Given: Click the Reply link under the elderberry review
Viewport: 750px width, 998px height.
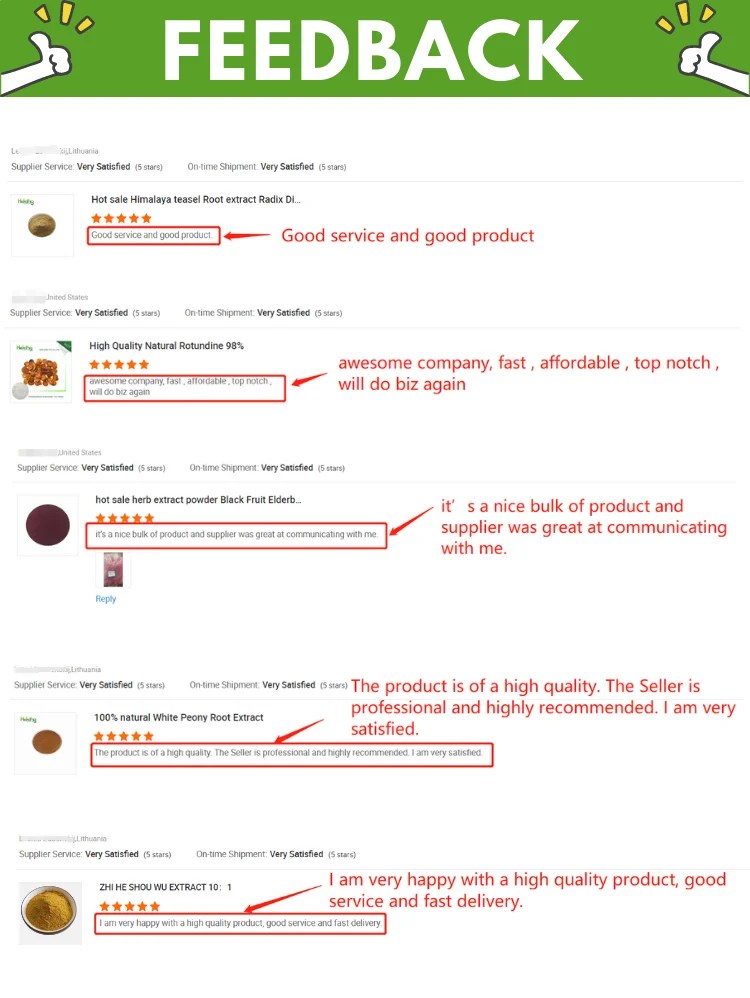Looking at the screenshot, I should point(105,599).
